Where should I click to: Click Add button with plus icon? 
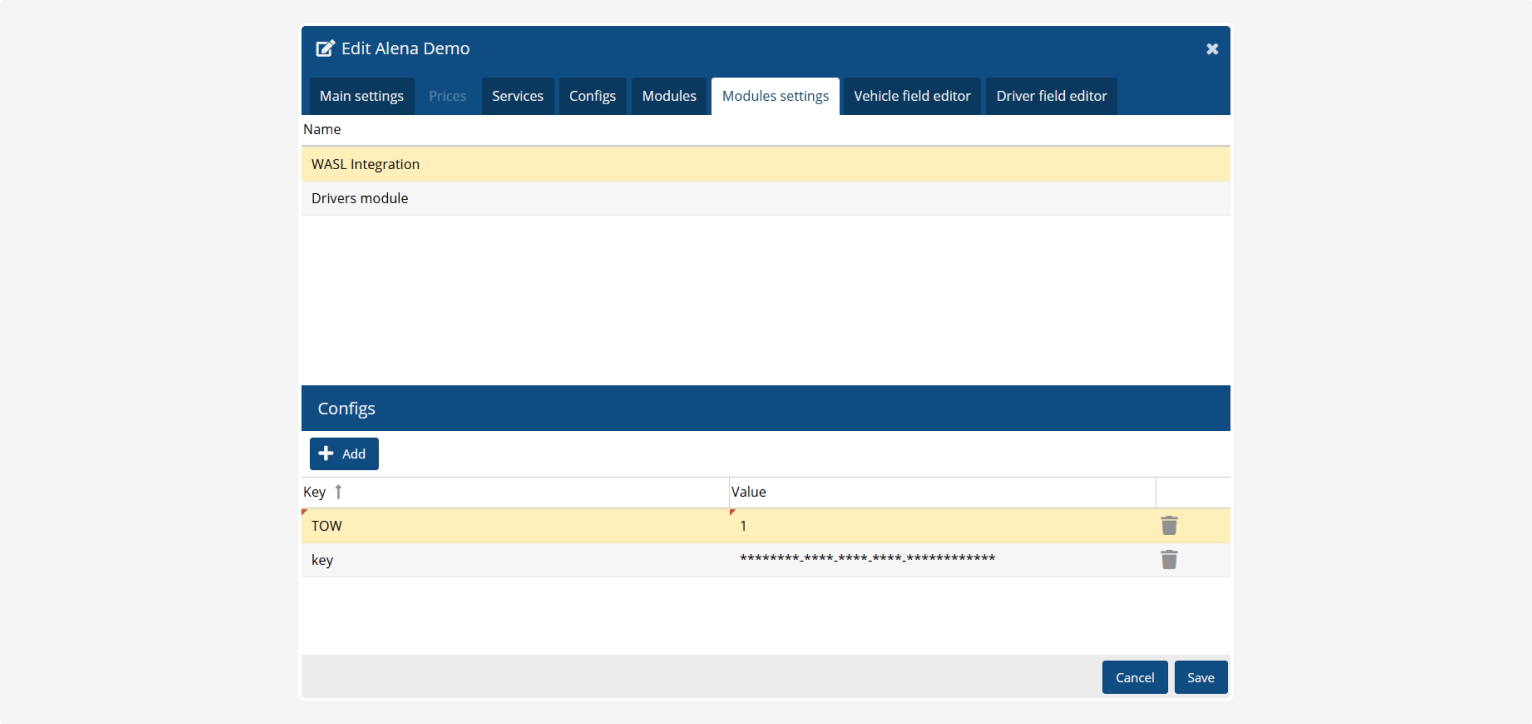[x=344, y=454]
